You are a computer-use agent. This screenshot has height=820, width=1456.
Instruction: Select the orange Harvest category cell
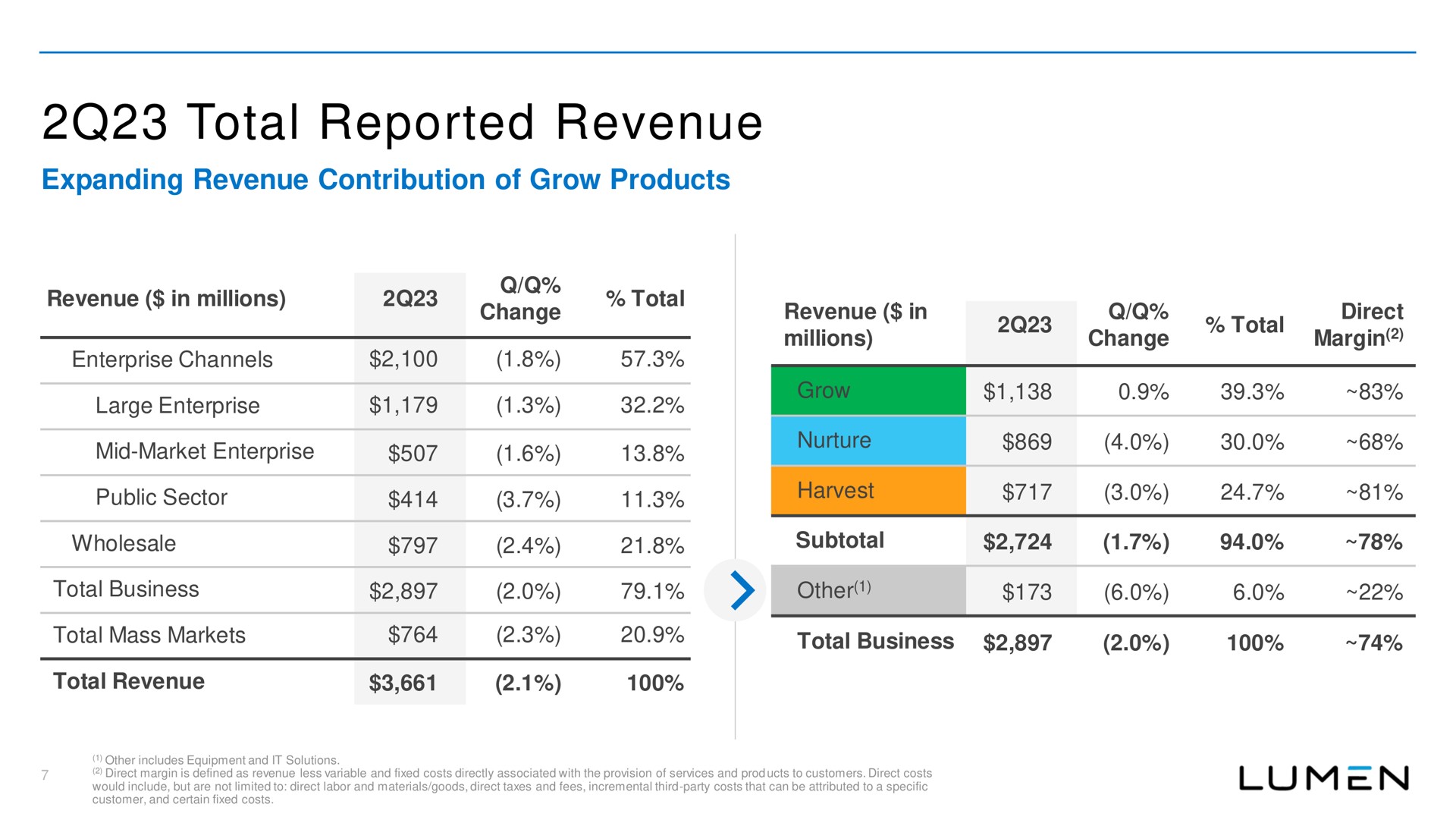[868, 491]
